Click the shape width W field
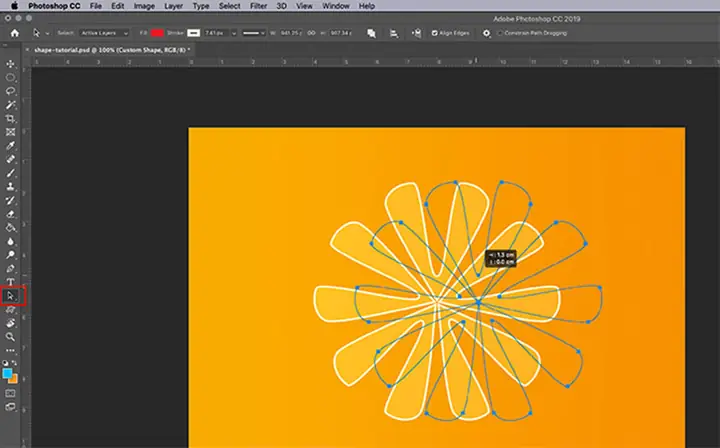This screenshot has width=720, height=448. (290, 33)
